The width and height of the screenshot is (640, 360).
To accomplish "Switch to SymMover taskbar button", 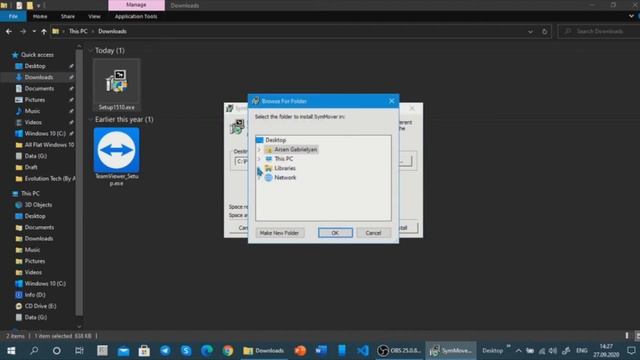I will point(451,351).
